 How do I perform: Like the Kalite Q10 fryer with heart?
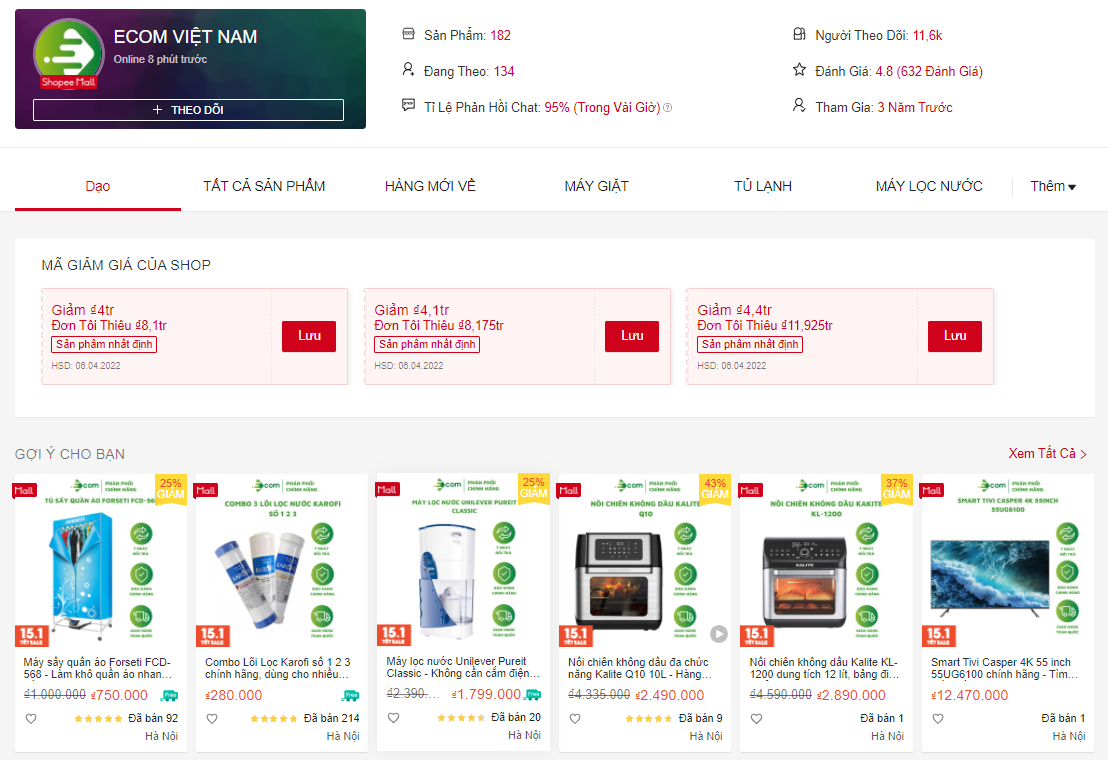(x=575, y=719)
